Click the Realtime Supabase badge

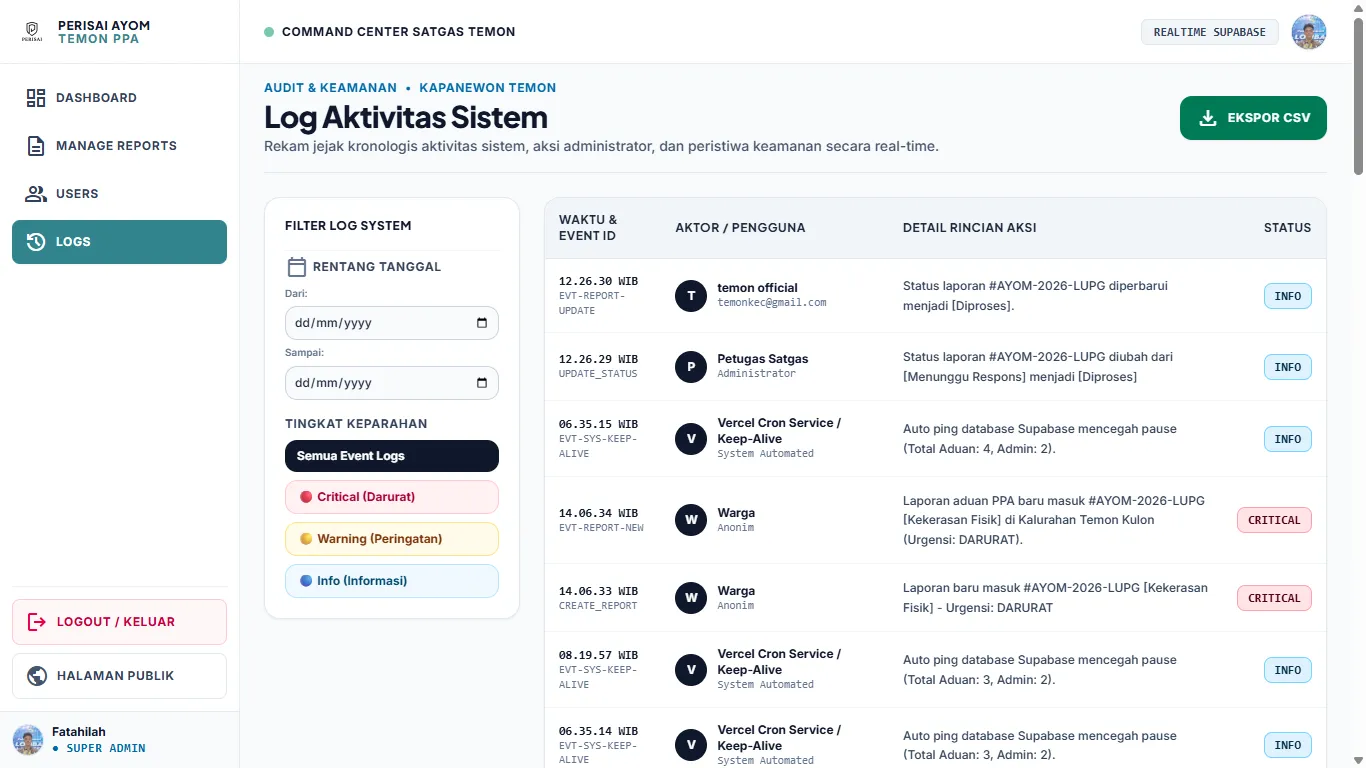[1210, 32]
